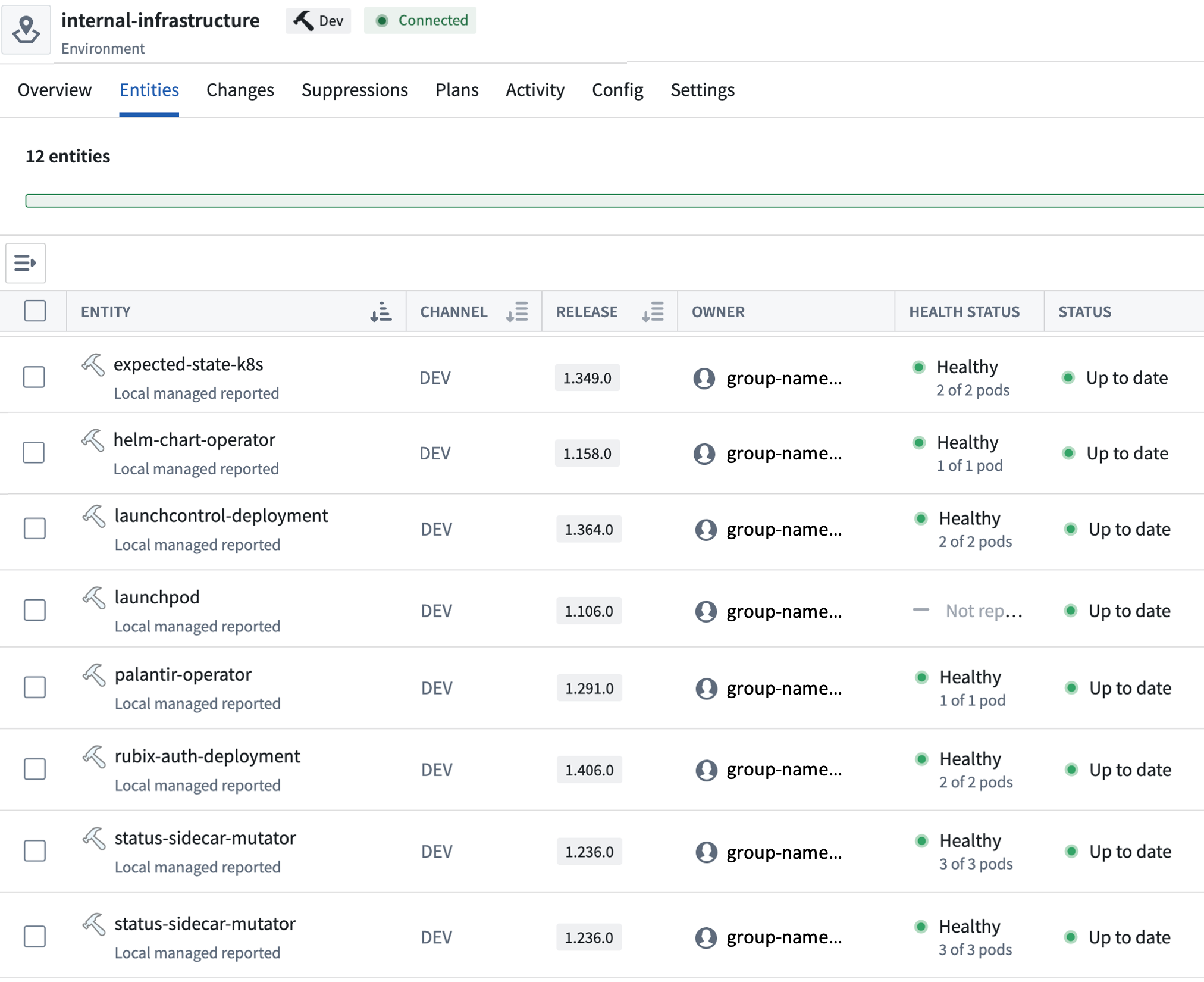This screenshot has width=1204, height=982.
Task: Click the owner avatar in palantir-operator row
Action: click(707, 688)
